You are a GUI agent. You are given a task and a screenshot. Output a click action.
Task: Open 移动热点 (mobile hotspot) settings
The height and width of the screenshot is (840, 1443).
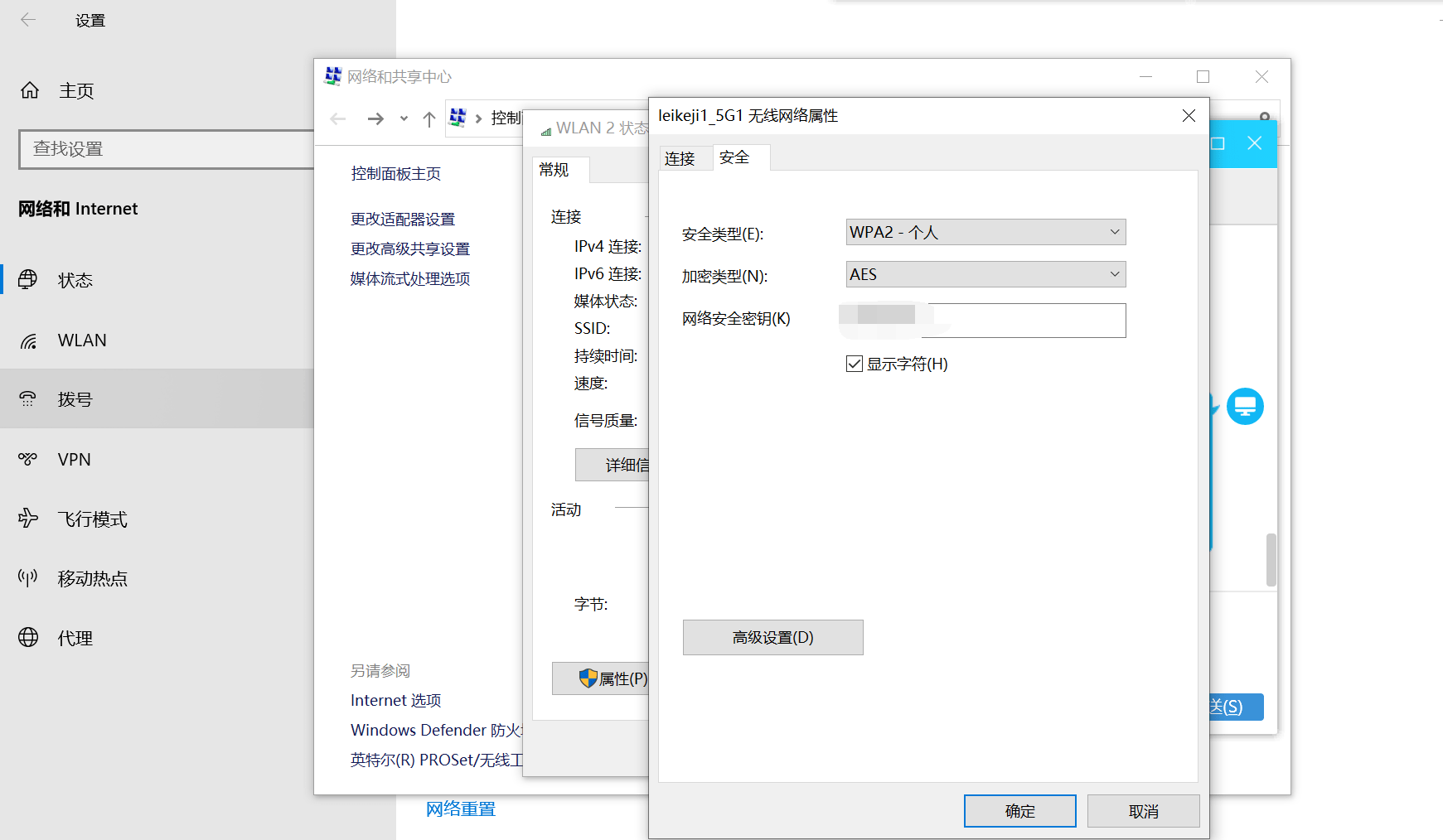(91, 577)
